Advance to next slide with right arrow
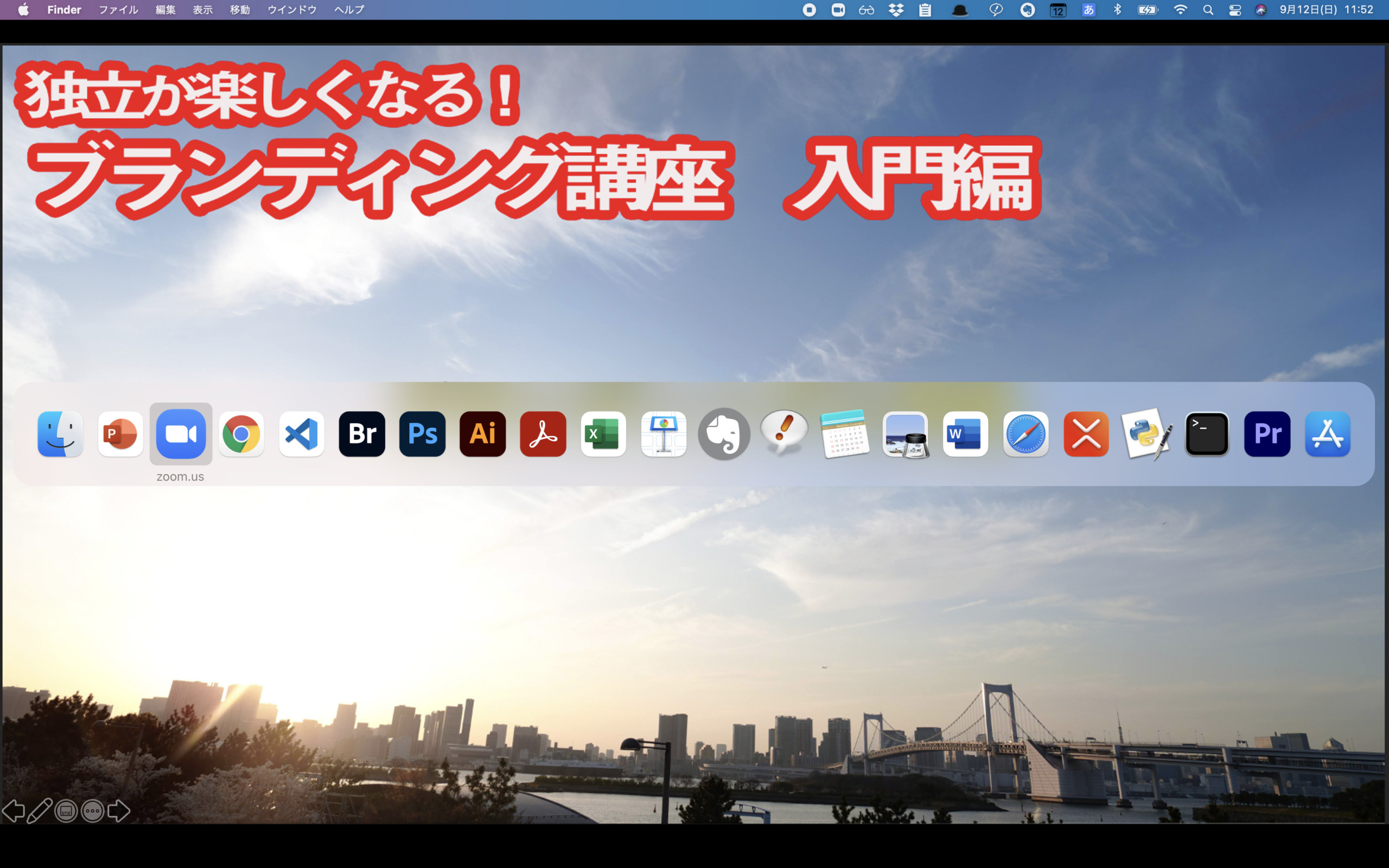This screenshot has height=868, width=1389. (x=119, y=811)
